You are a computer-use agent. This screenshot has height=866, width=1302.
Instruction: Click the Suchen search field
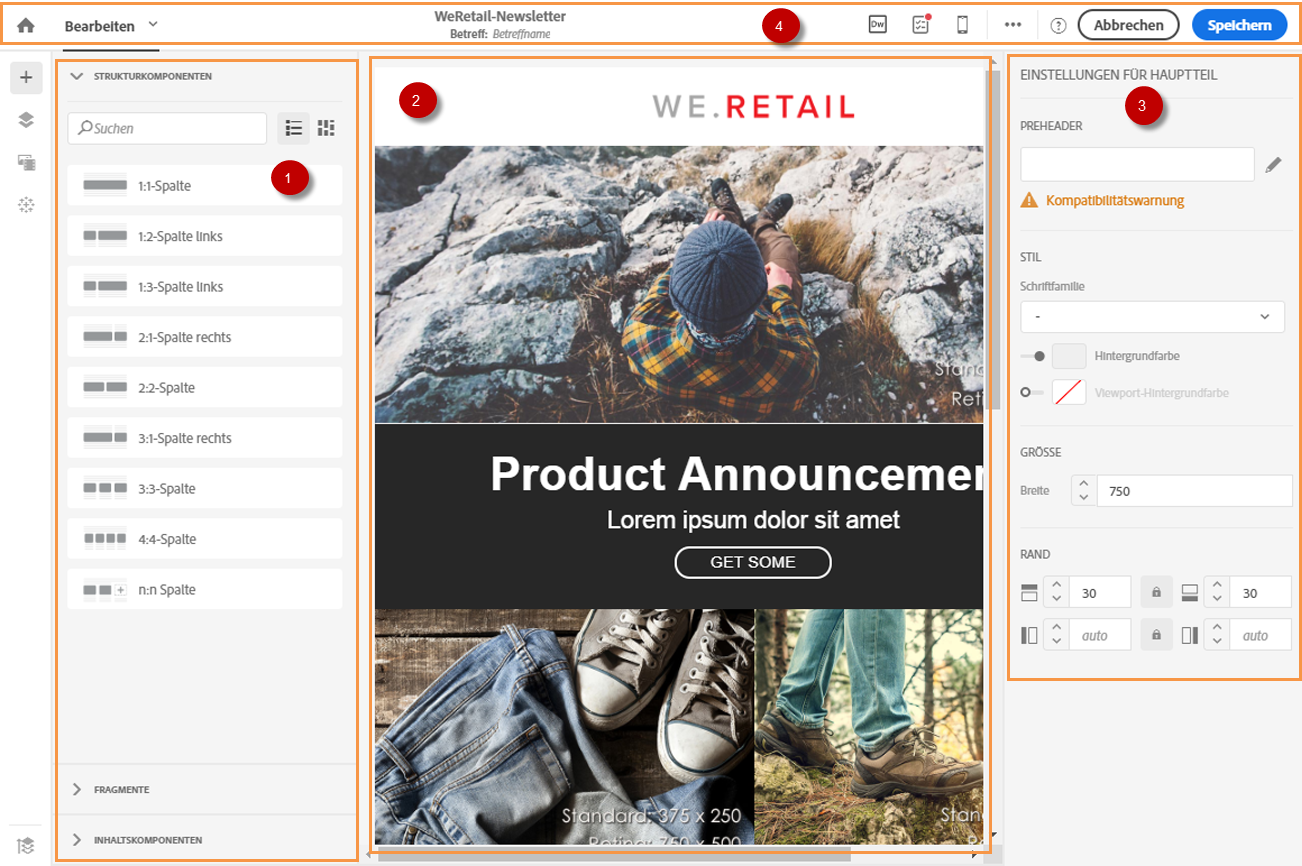[x=167, y=128]
